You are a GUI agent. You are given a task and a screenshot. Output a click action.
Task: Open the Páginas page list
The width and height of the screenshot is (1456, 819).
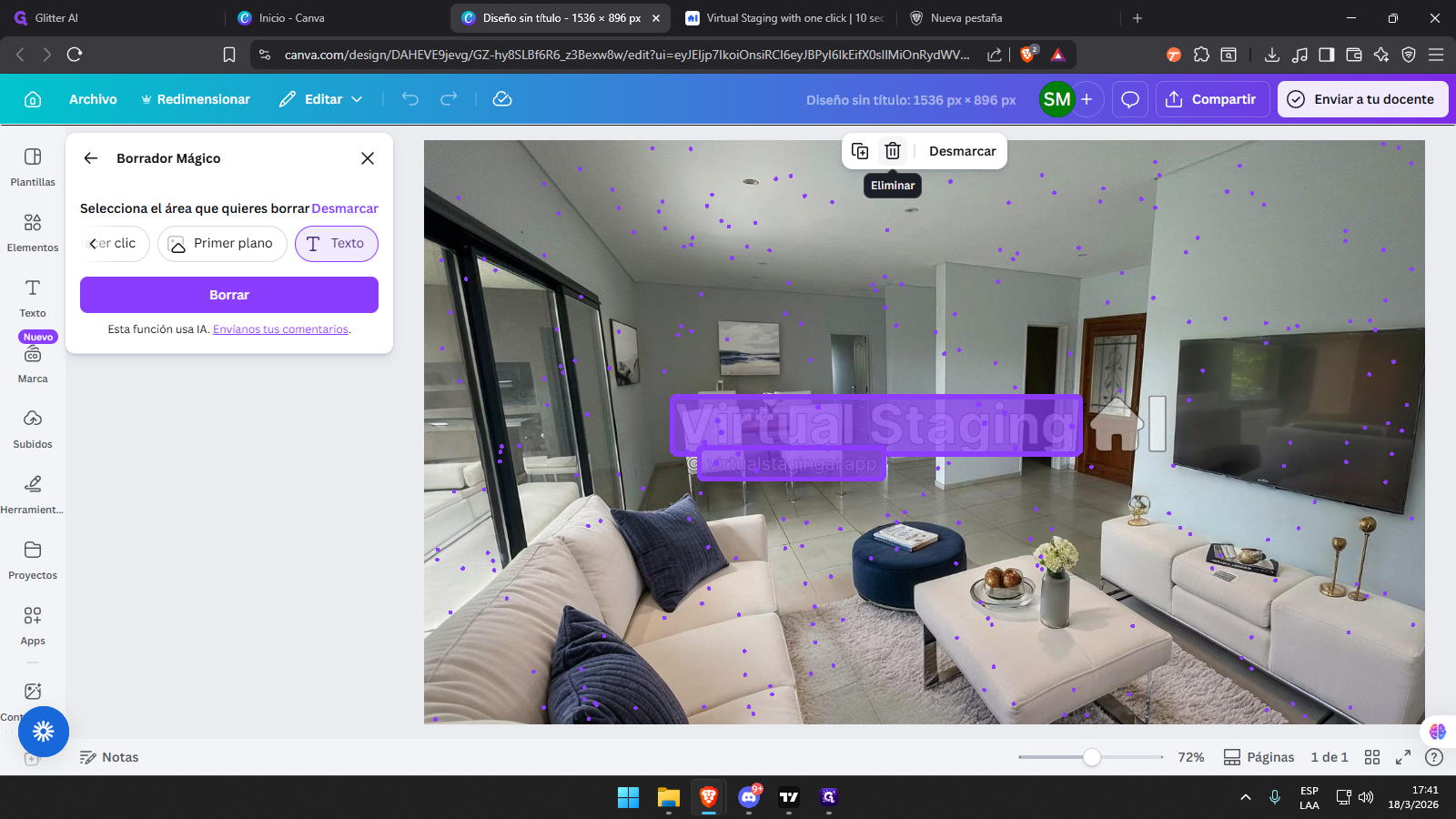(1259, 757)
